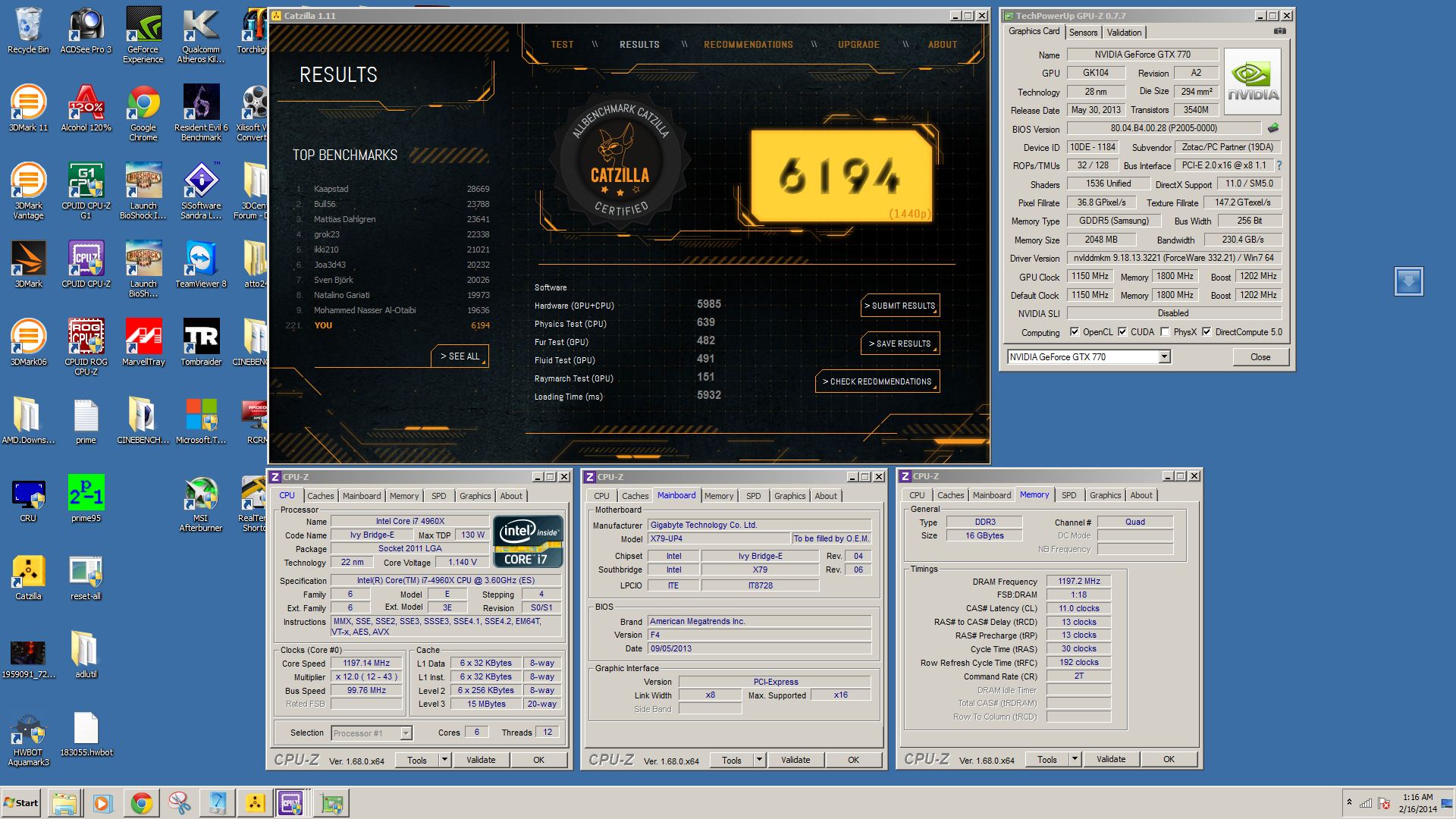Expand Tools dropdown arrow in CPU window
The height and width of the screenshot is (819, 1456).
444,760
